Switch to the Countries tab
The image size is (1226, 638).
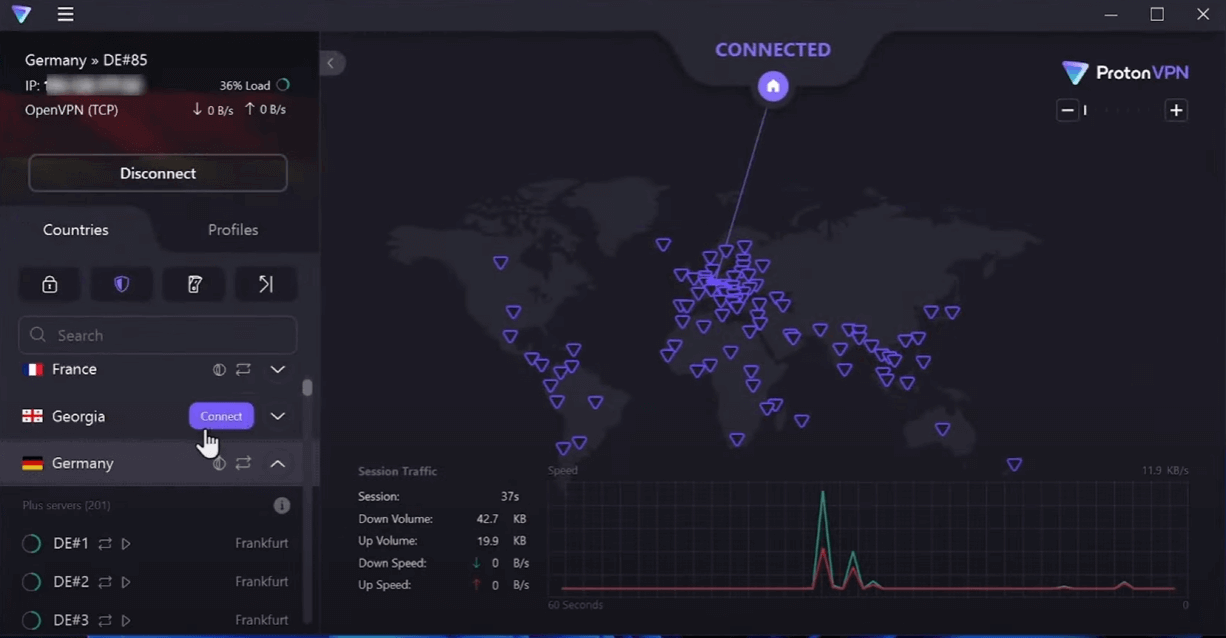pos(75,229)
